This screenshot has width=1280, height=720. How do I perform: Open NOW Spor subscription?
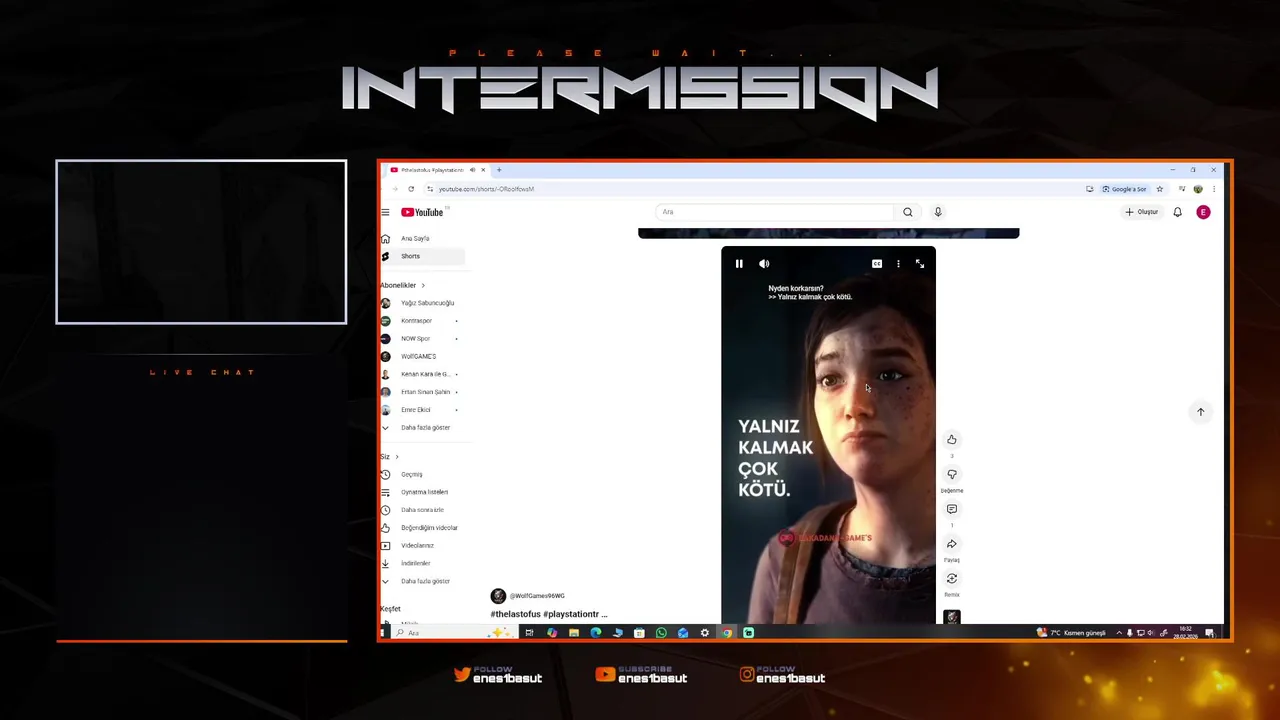(x=422, y=339)
